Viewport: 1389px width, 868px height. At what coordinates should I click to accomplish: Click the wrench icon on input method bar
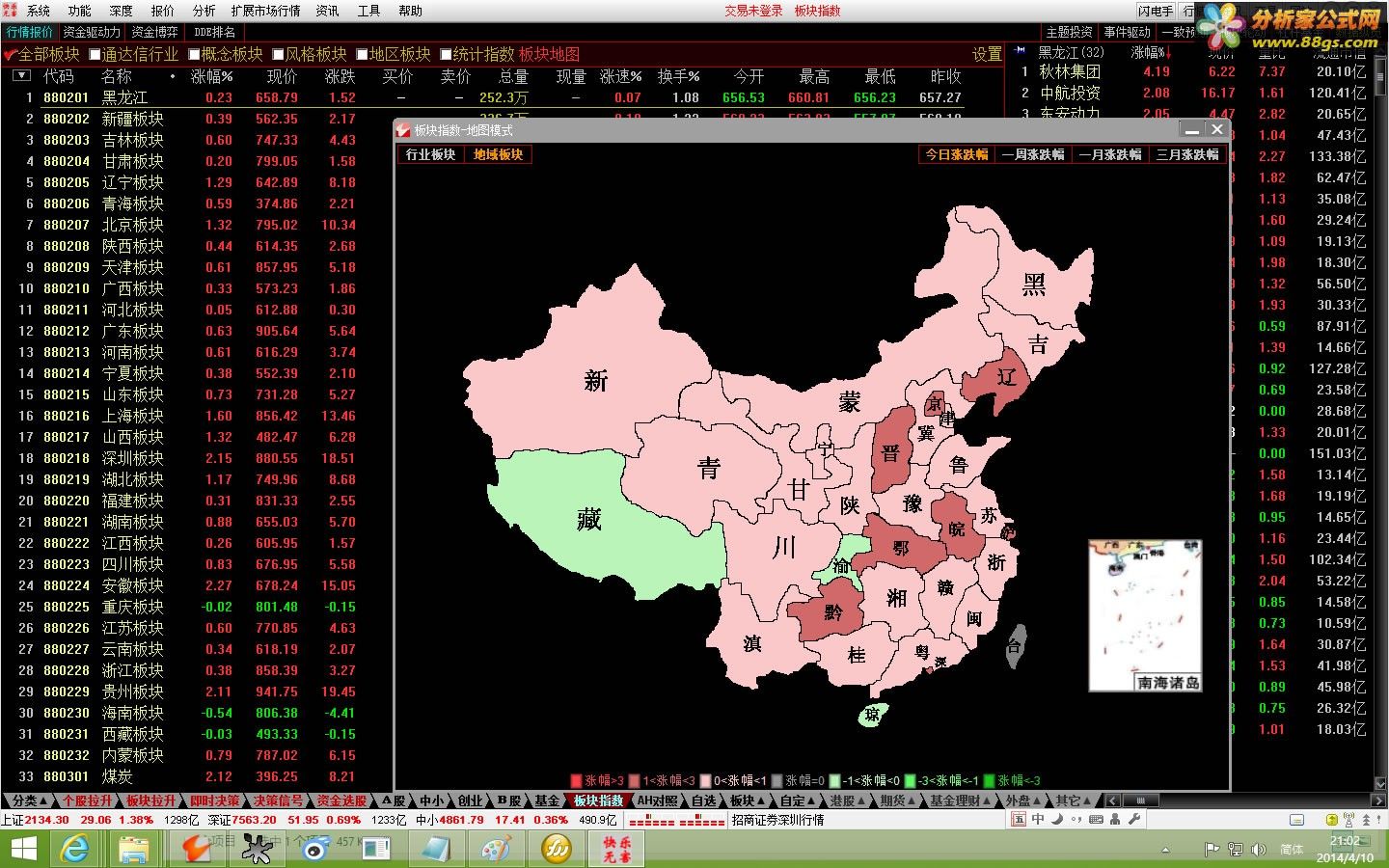[x=1134, y=820]
